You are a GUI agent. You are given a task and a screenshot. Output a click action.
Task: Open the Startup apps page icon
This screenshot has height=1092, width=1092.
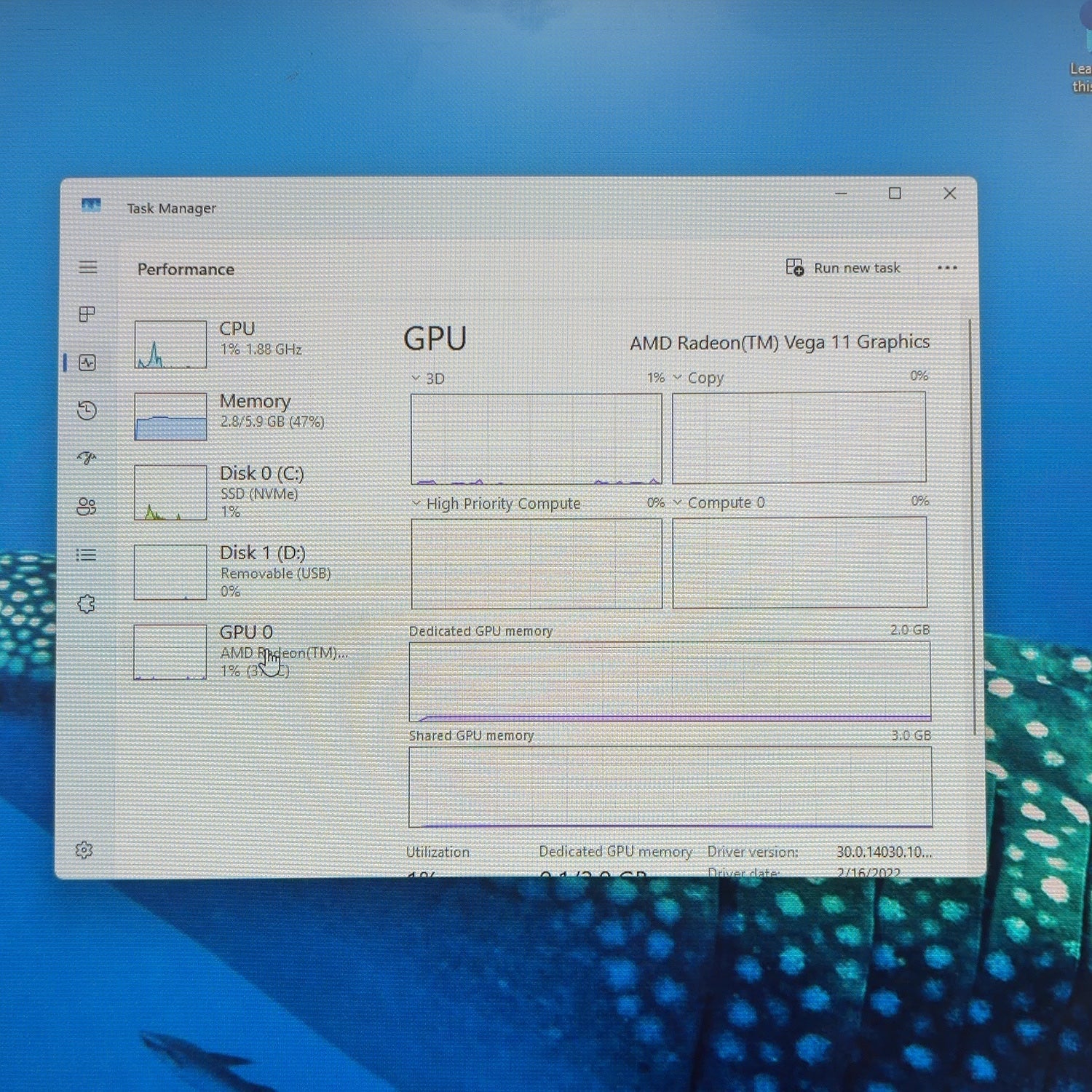click(87, 458)
